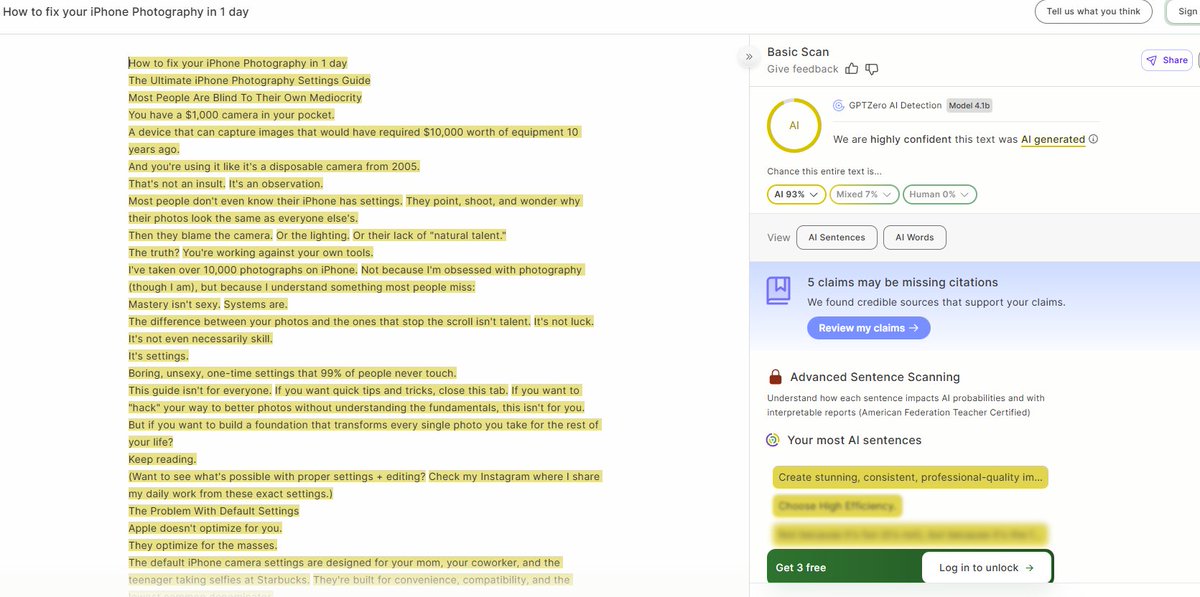Click '5 claims may be missing citations' heading

pos(902,283)
